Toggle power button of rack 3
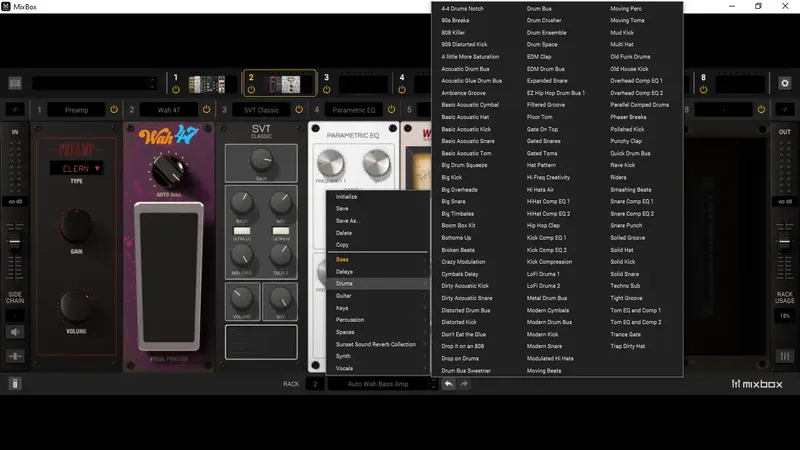The height and width of the screenshot is (450, 800). (327, 90)
